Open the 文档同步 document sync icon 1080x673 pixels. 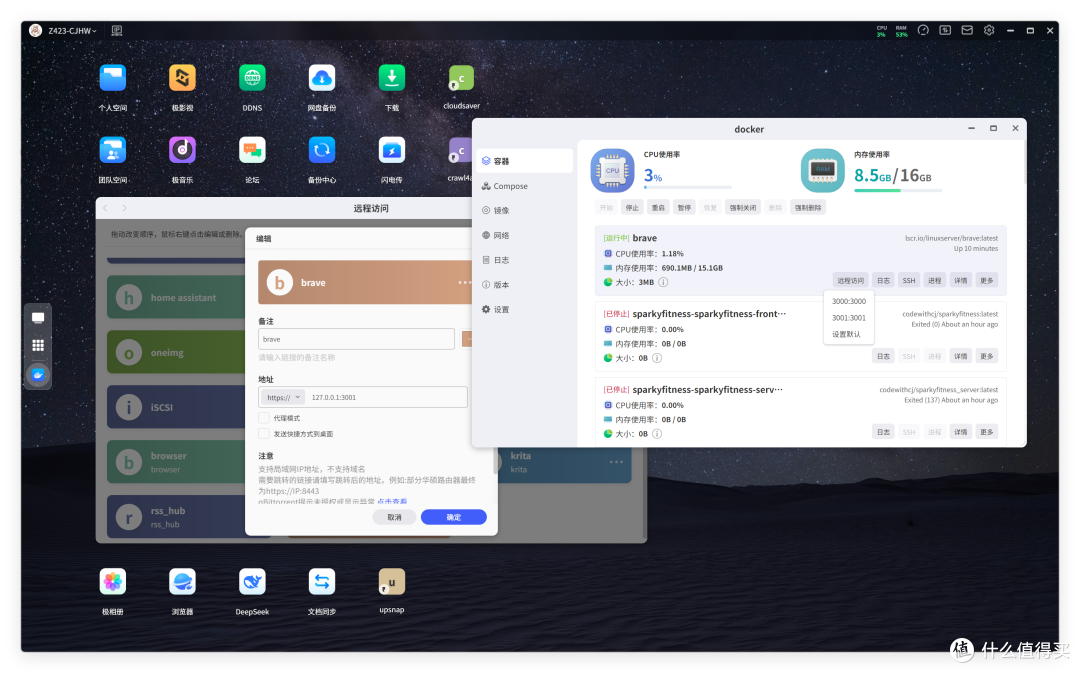[x=322, y=582]
